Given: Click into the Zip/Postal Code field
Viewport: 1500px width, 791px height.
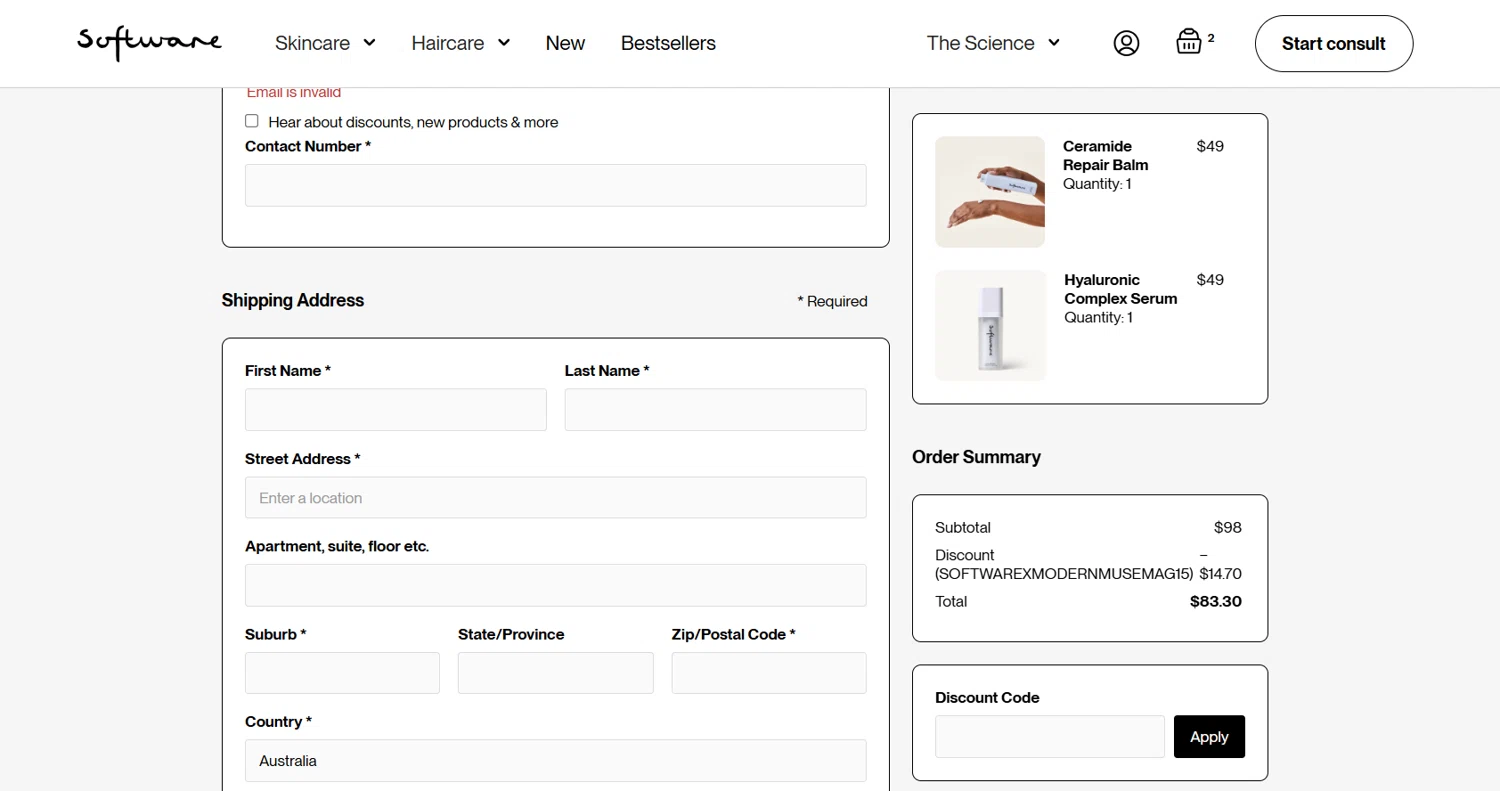Looking at the screenshot, I should [769, 673].
